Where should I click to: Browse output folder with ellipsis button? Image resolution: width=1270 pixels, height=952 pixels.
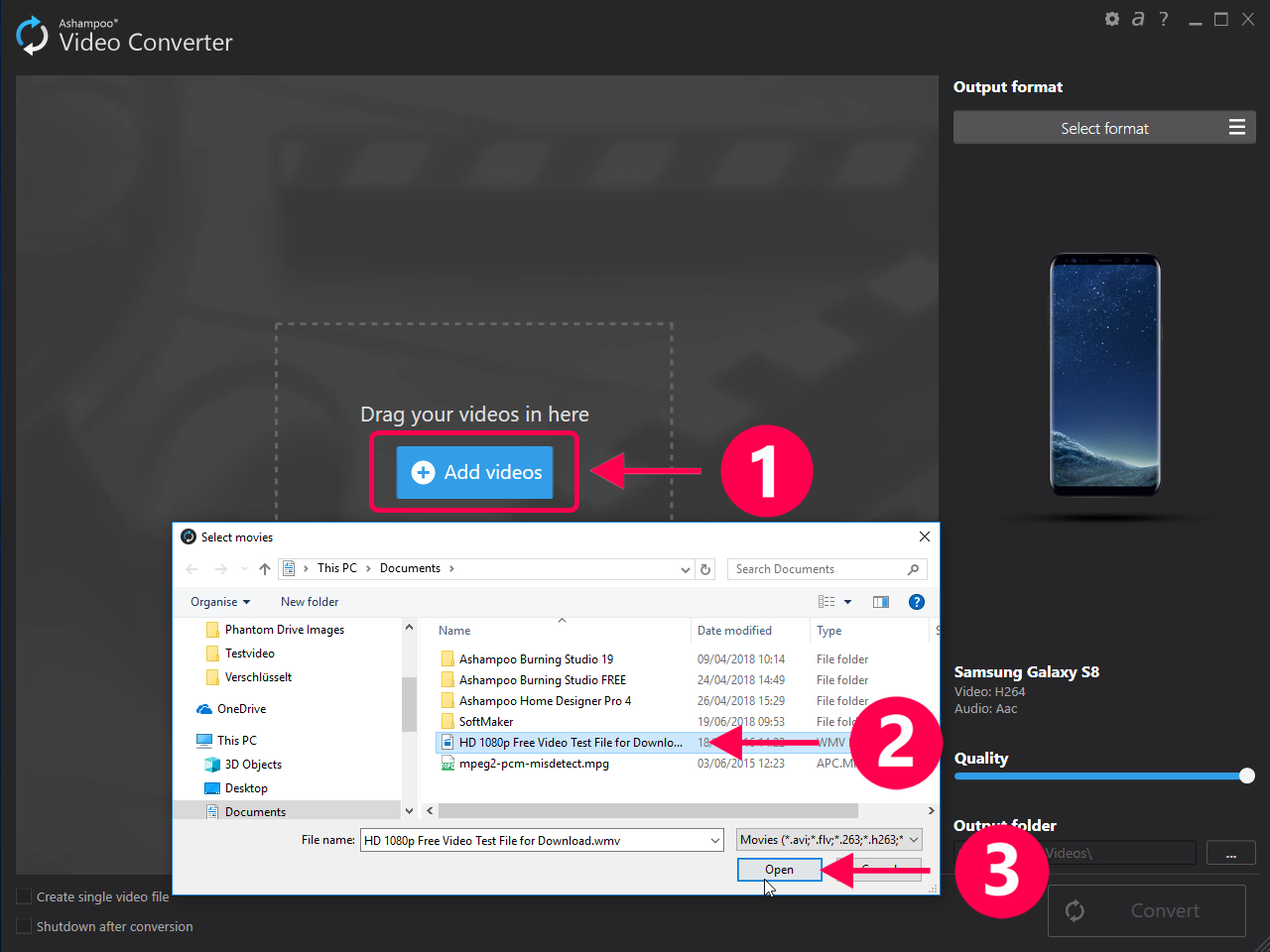1231,853
